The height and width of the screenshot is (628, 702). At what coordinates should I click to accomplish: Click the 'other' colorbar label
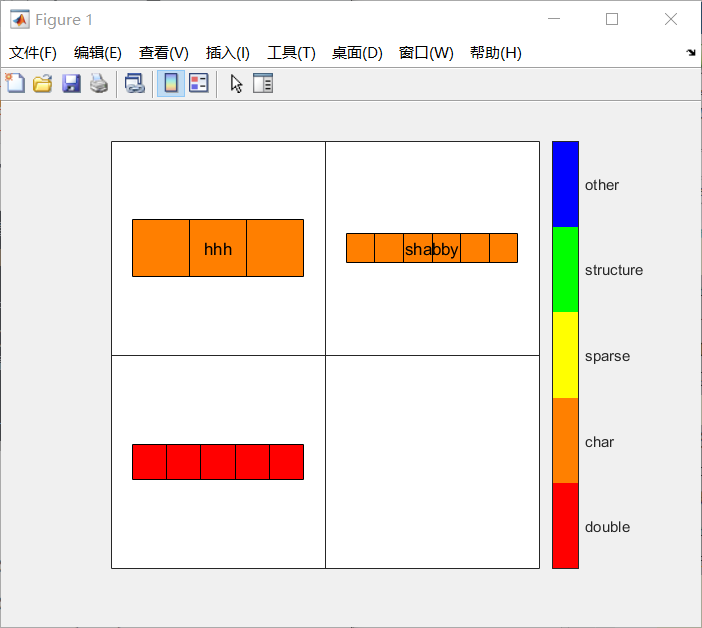(602, 185)
